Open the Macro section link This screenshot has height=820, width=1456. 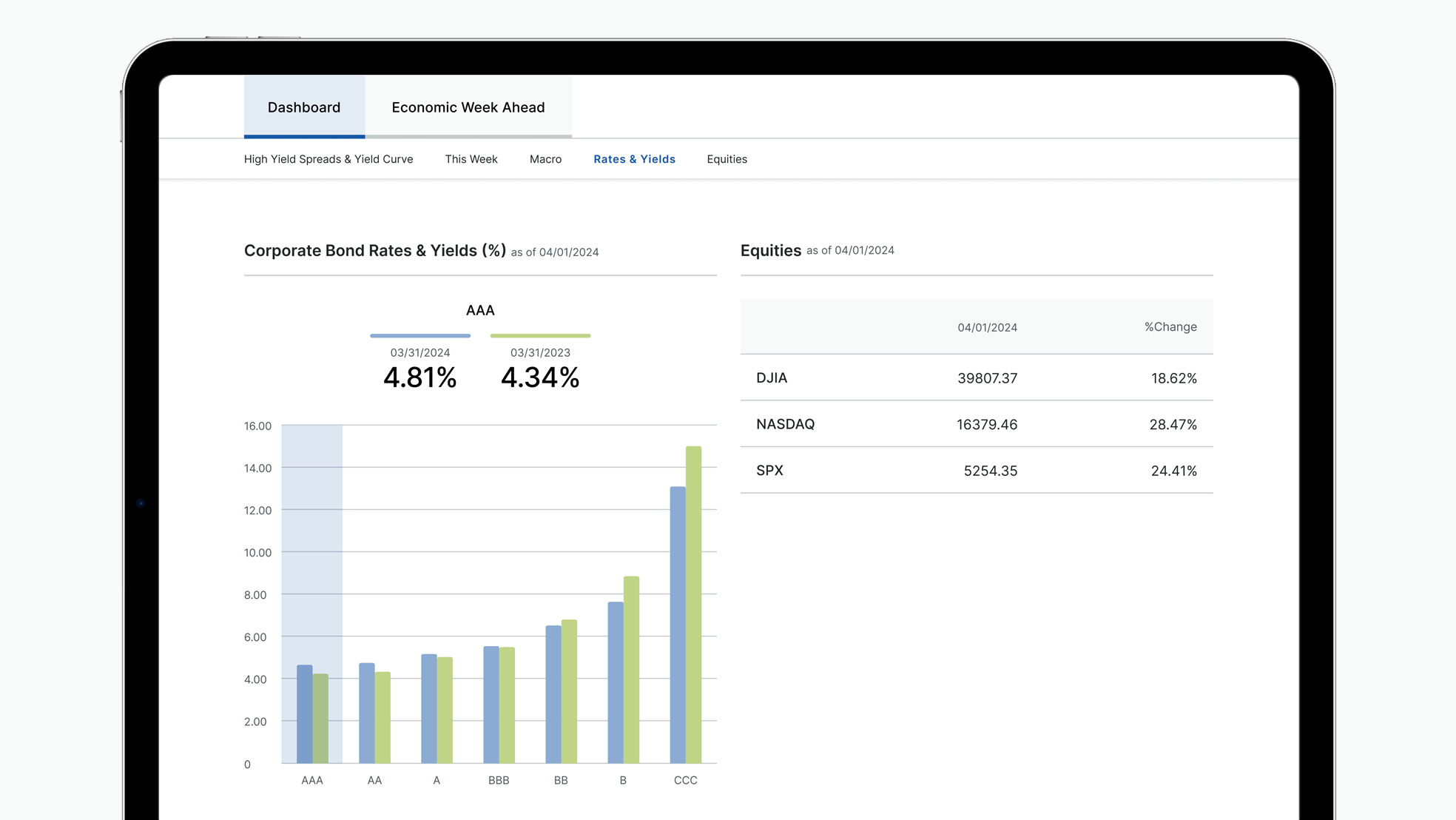(x=545, y=159)
